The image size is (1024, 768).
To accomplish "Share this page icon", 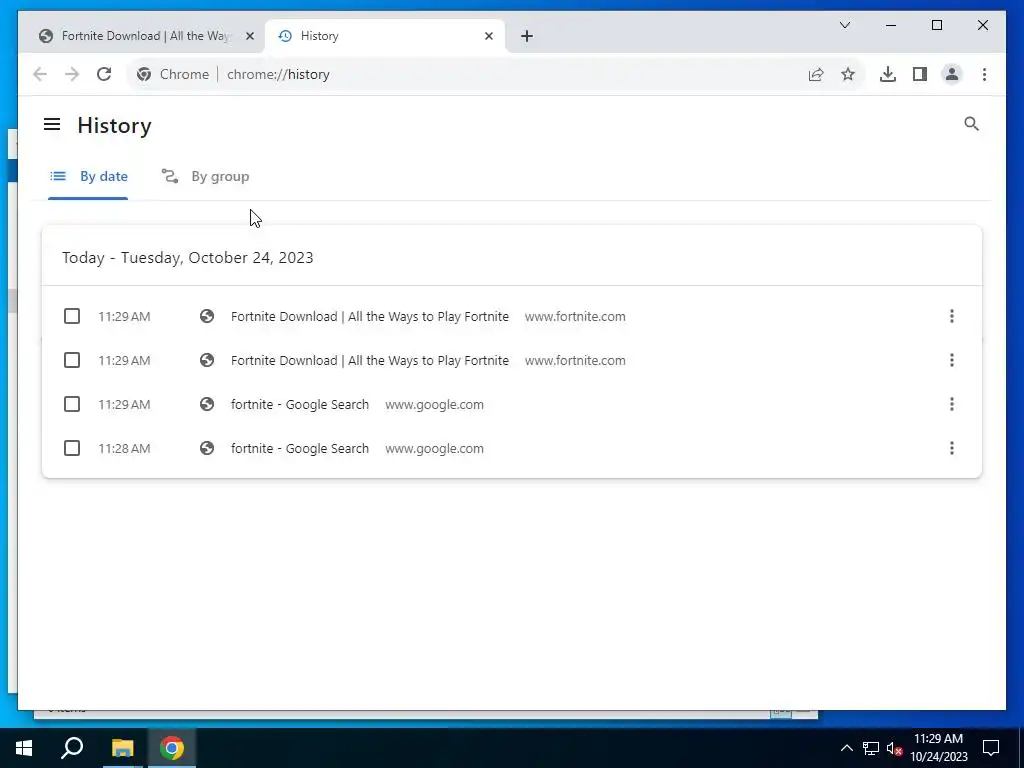I will [x=816, y=74].
